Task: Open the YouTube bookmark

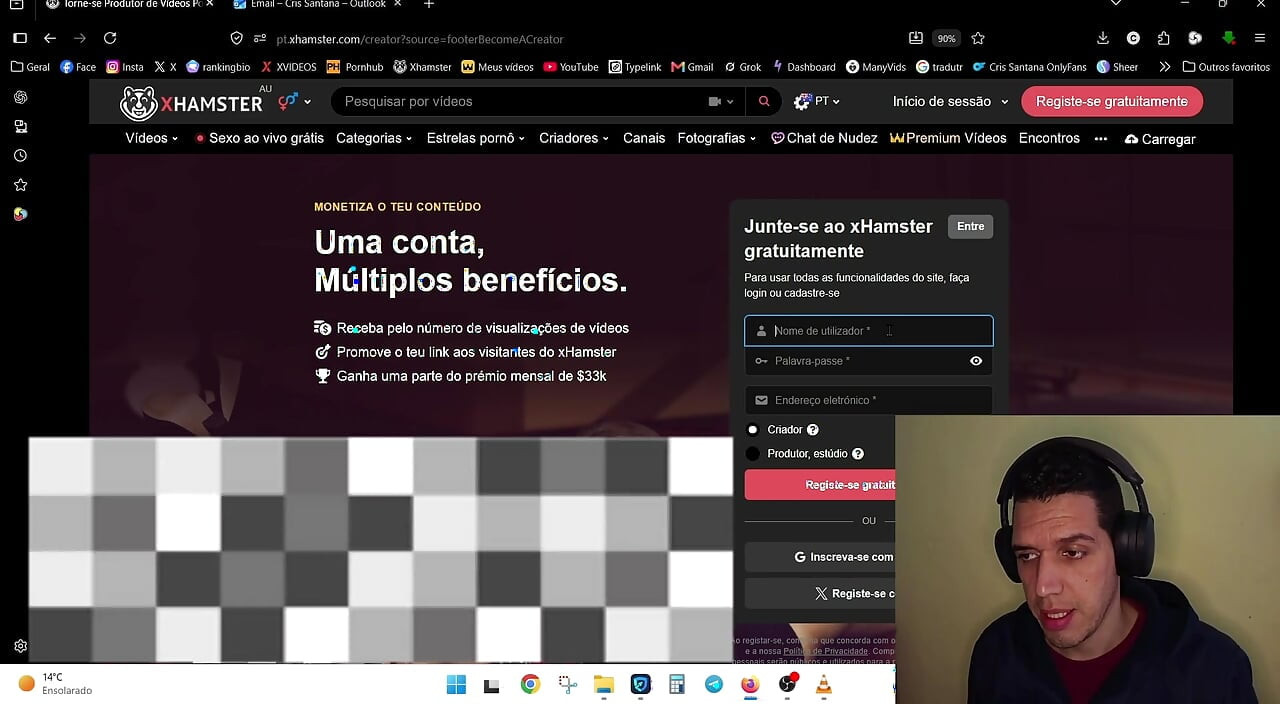Action: [571, 67]
